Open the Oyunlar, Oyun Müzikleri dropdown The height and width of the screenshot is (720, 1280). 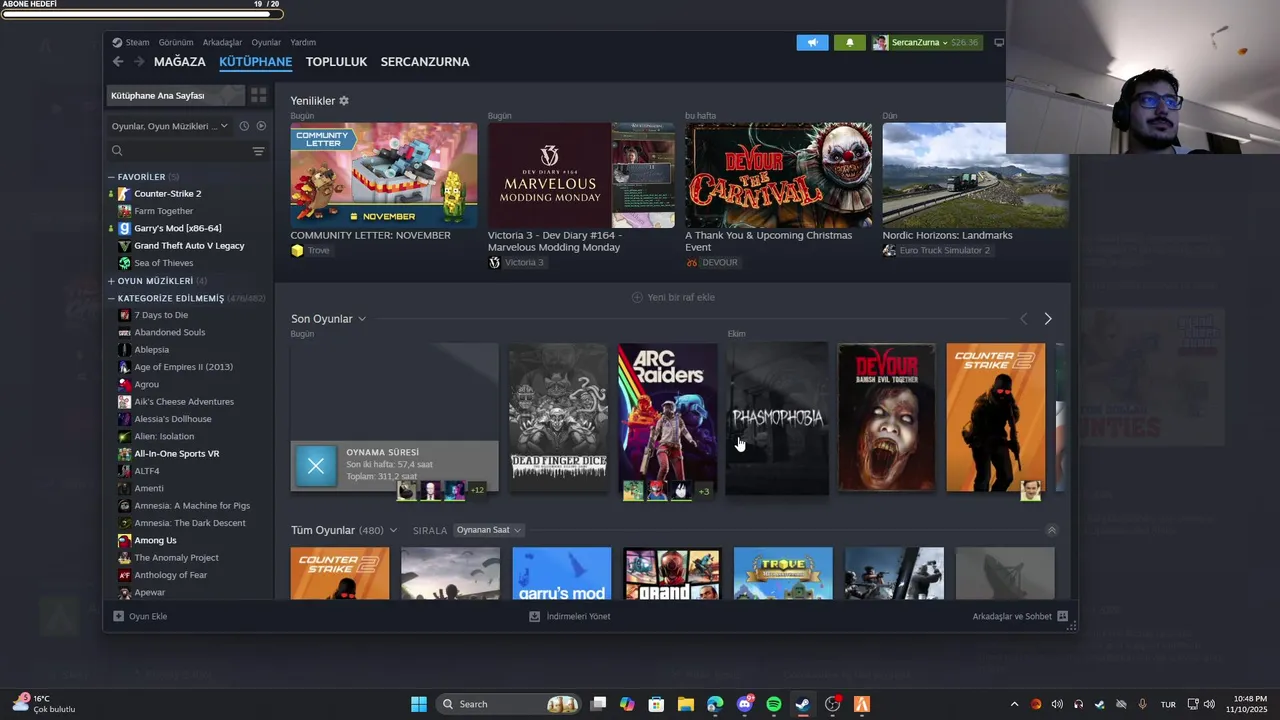click(170, 126)
